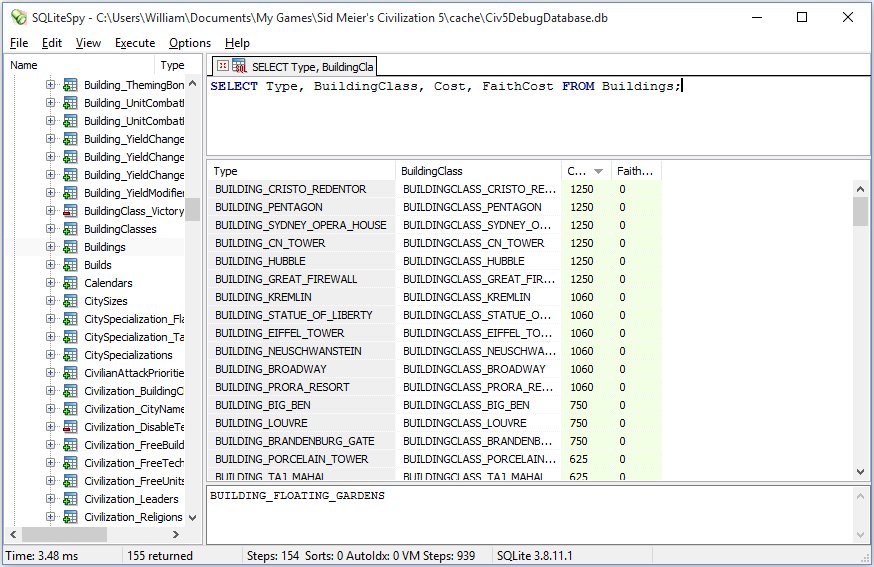This screenshot has width=874, height=567.
Task: Select the BUILDING_LOUVRE cell
Action: (x=302, y=423)
